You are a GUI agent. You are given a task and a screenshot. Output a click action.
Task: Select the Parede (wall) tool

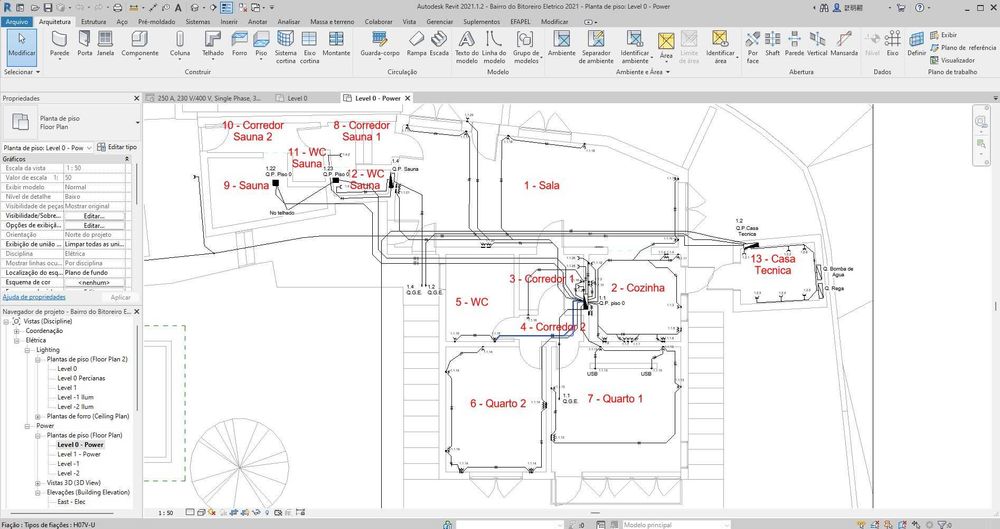(59, 43)
